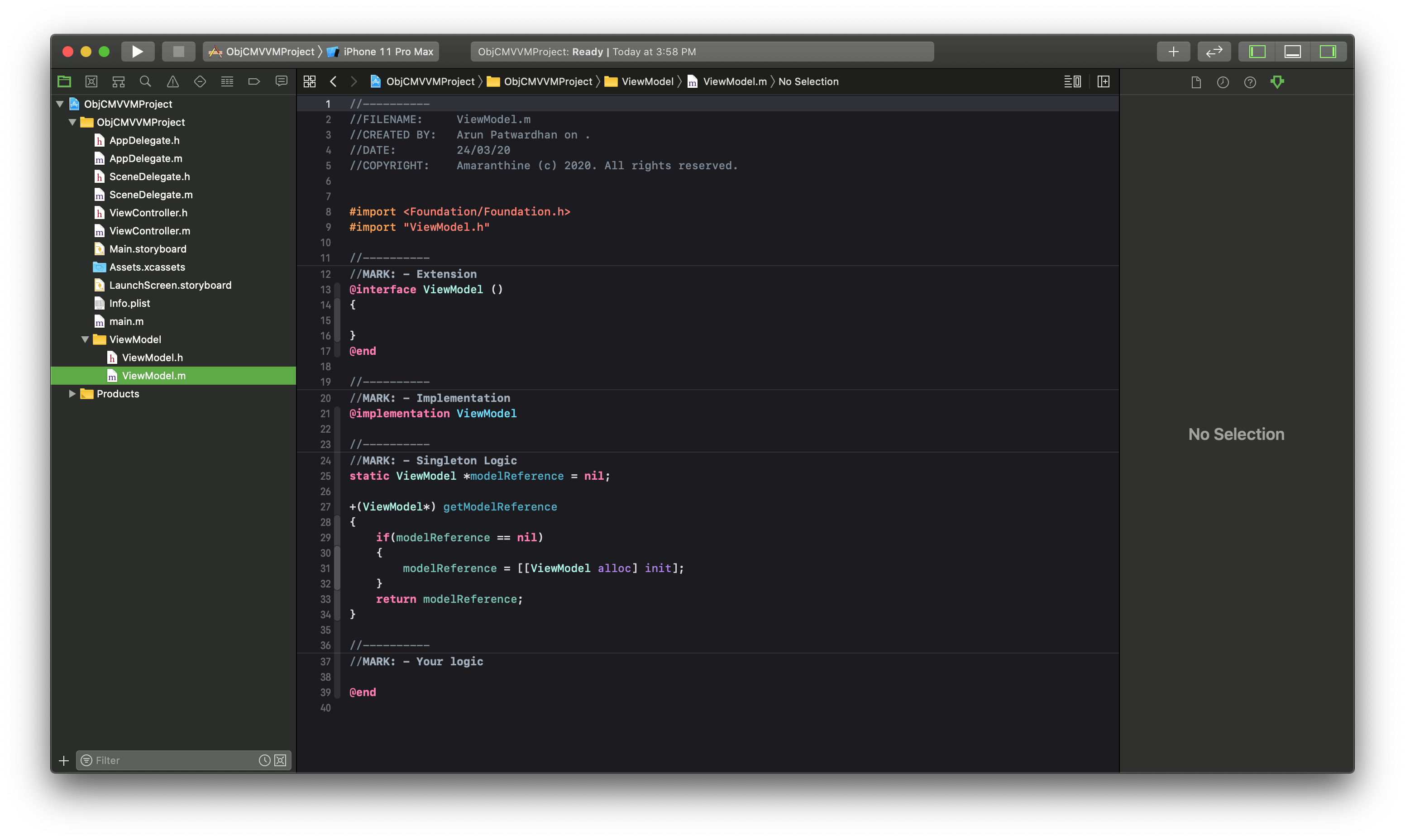The height and width of the screenshot is (840, 1405).
Task: Toggle the Debug area visibility
Action: tap(1292, 52)
